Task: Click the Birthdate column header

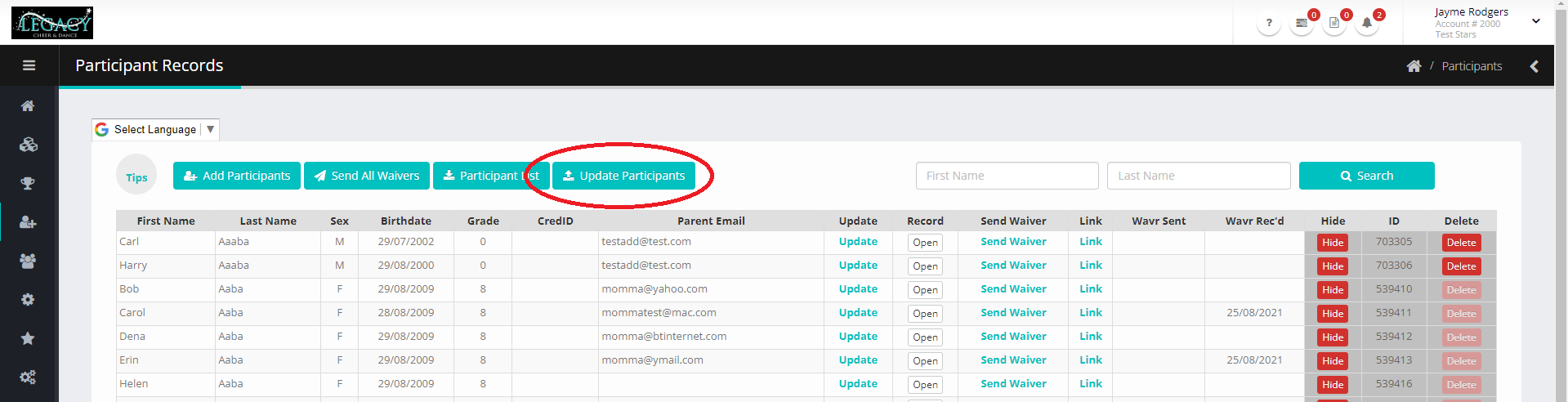Action: [406, 221]
